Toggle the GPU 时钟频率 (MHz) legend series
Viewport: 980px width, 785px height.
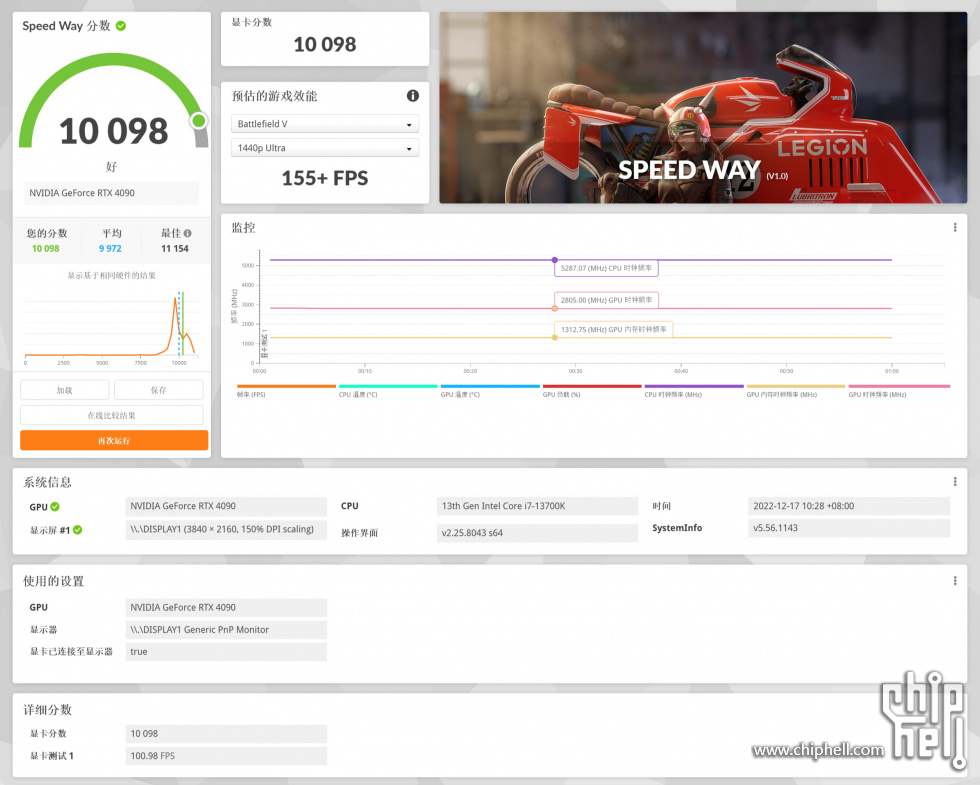click(x=899, y=391)
